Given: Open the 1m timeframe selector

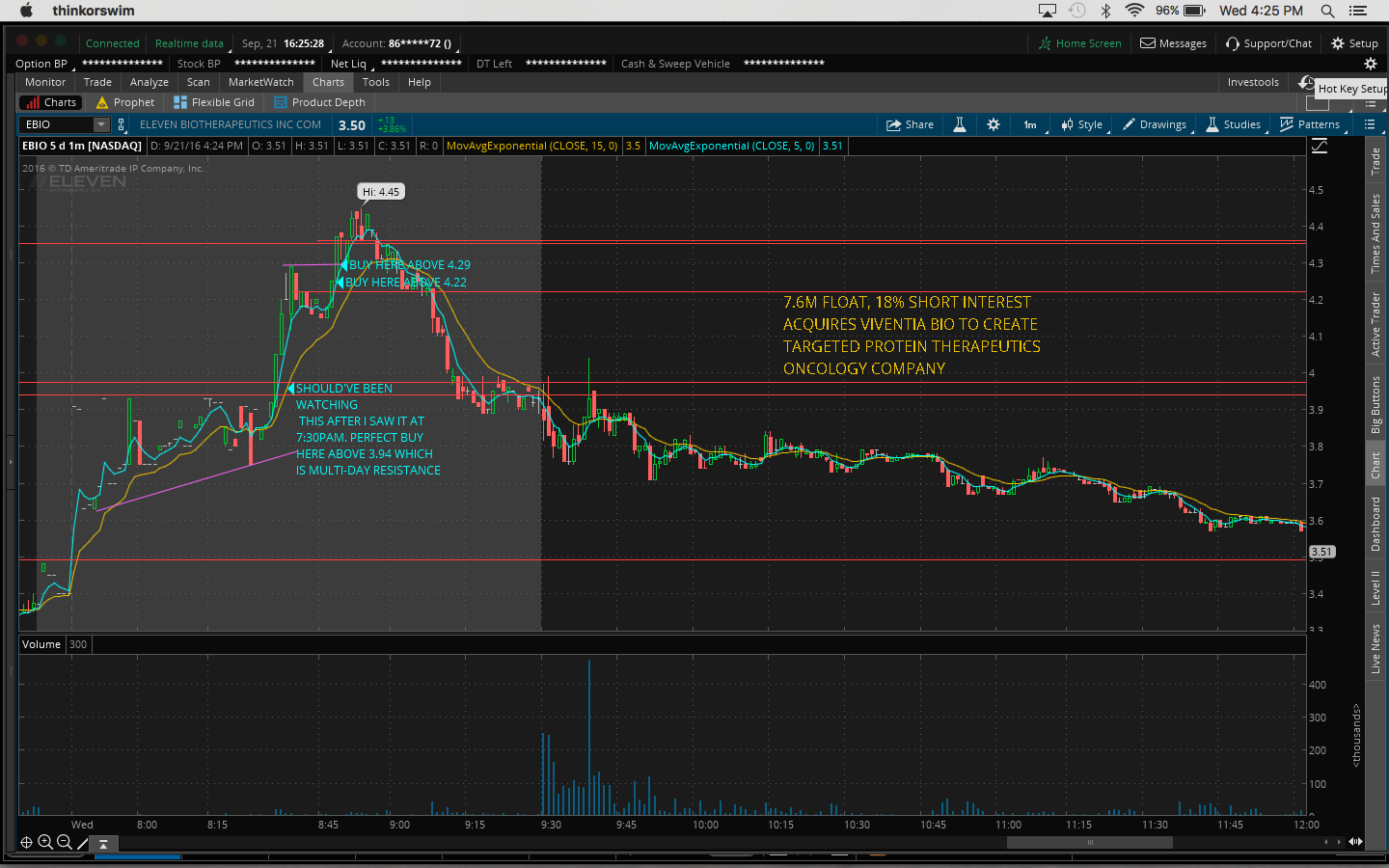Looking at the screenshot, I should 1030,124.
